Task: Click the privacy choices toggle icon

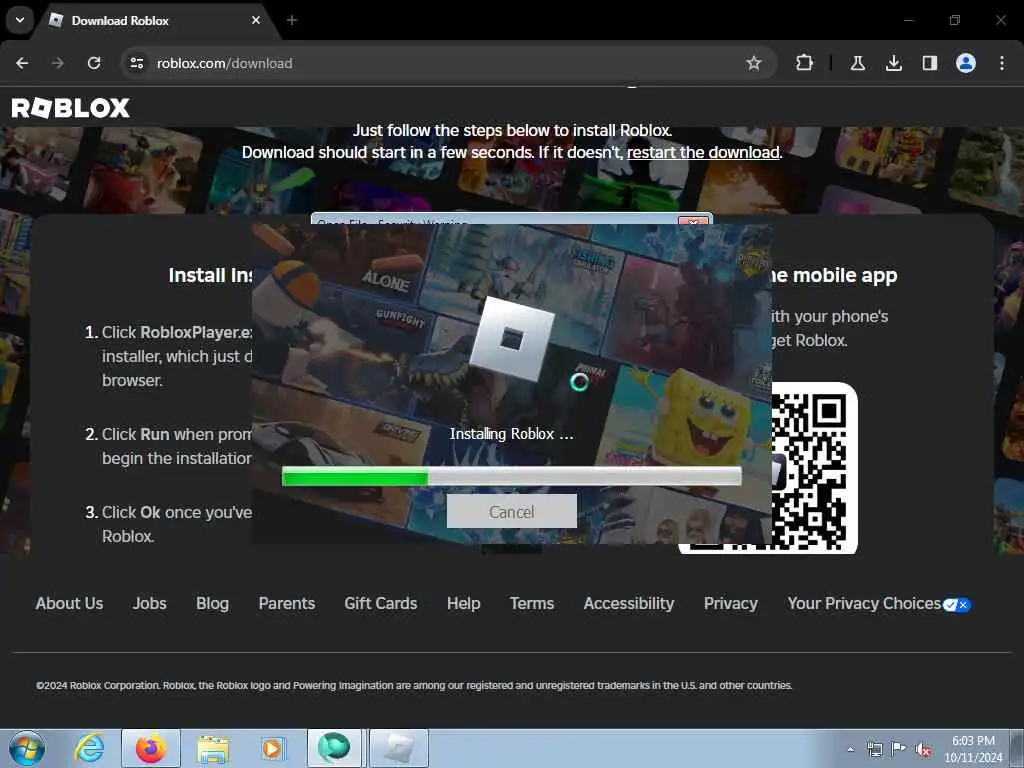Action: 957,605
